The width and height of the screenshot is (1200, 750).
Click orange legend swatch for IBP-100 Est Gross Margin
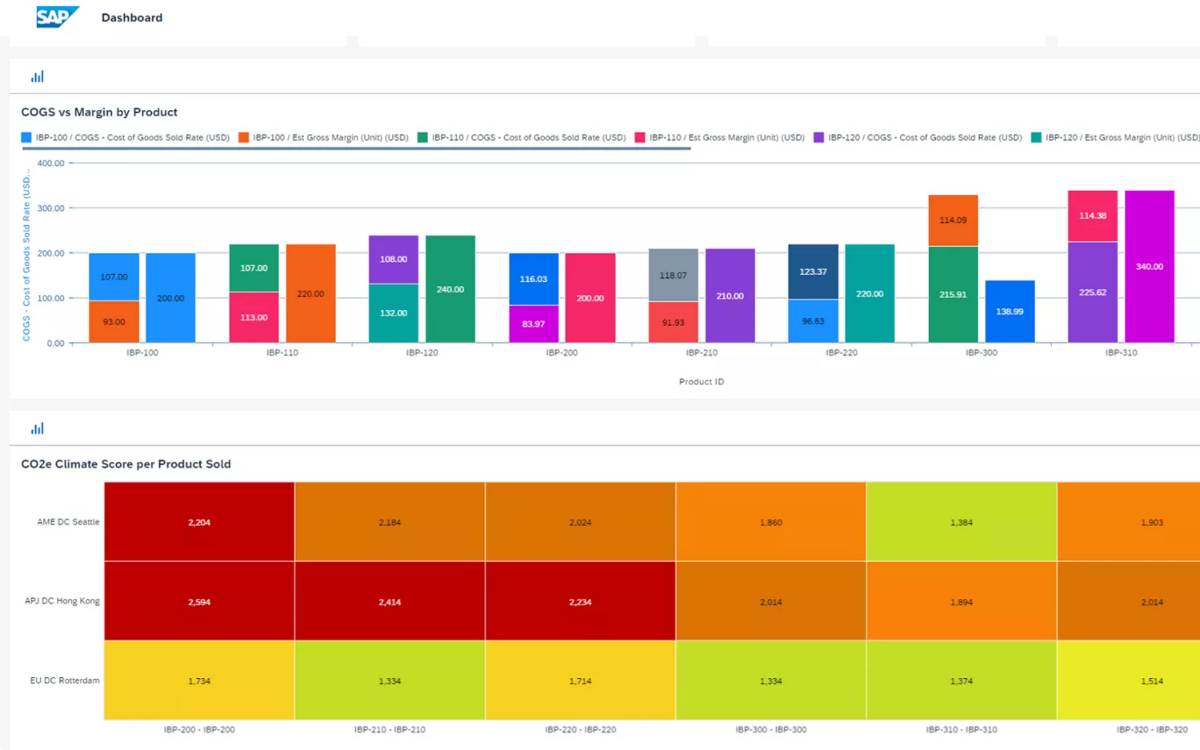click(x=243, y=137)
